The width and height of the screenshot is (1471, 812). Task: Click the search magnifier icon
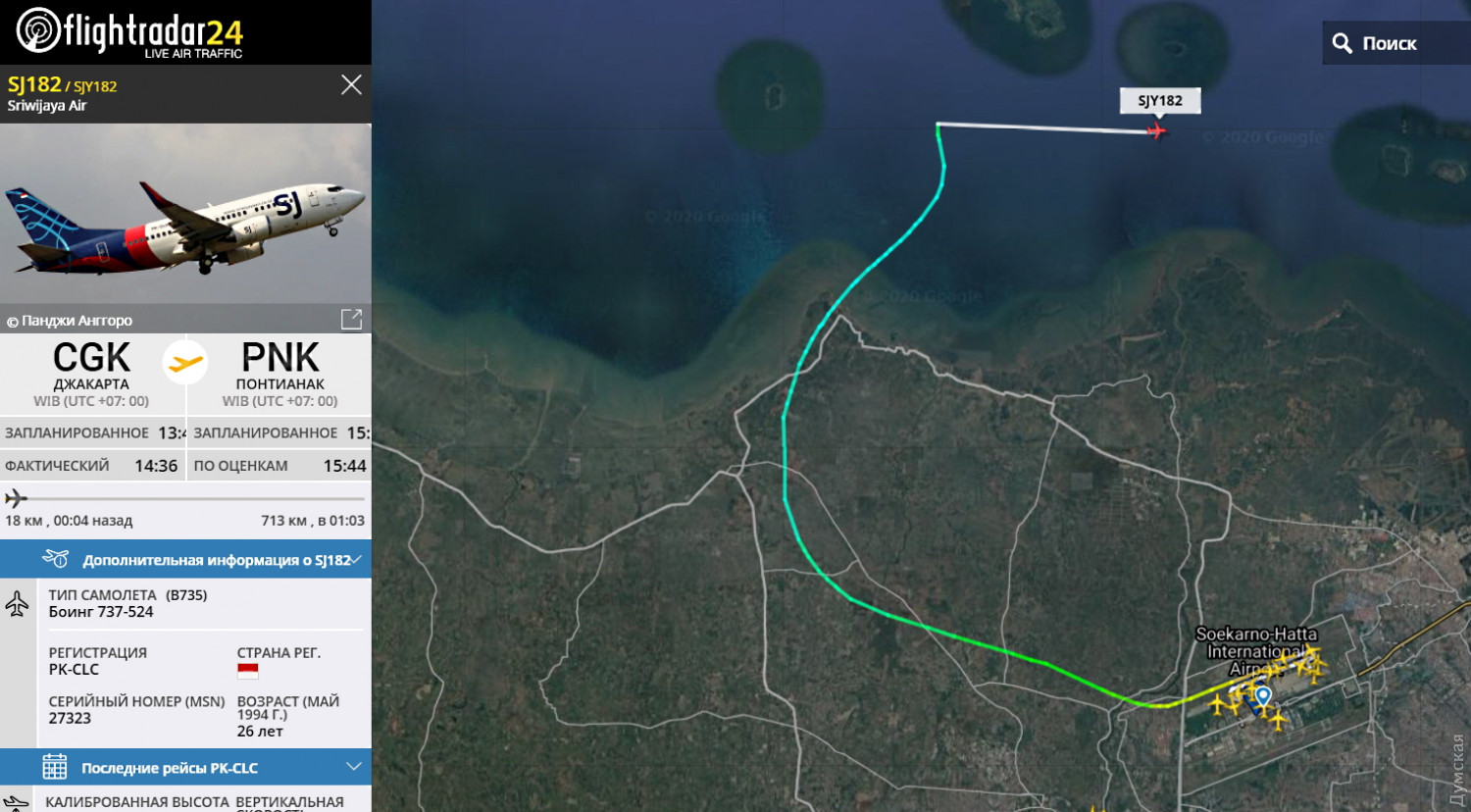pyautogui.click(x=1343, y=43)
